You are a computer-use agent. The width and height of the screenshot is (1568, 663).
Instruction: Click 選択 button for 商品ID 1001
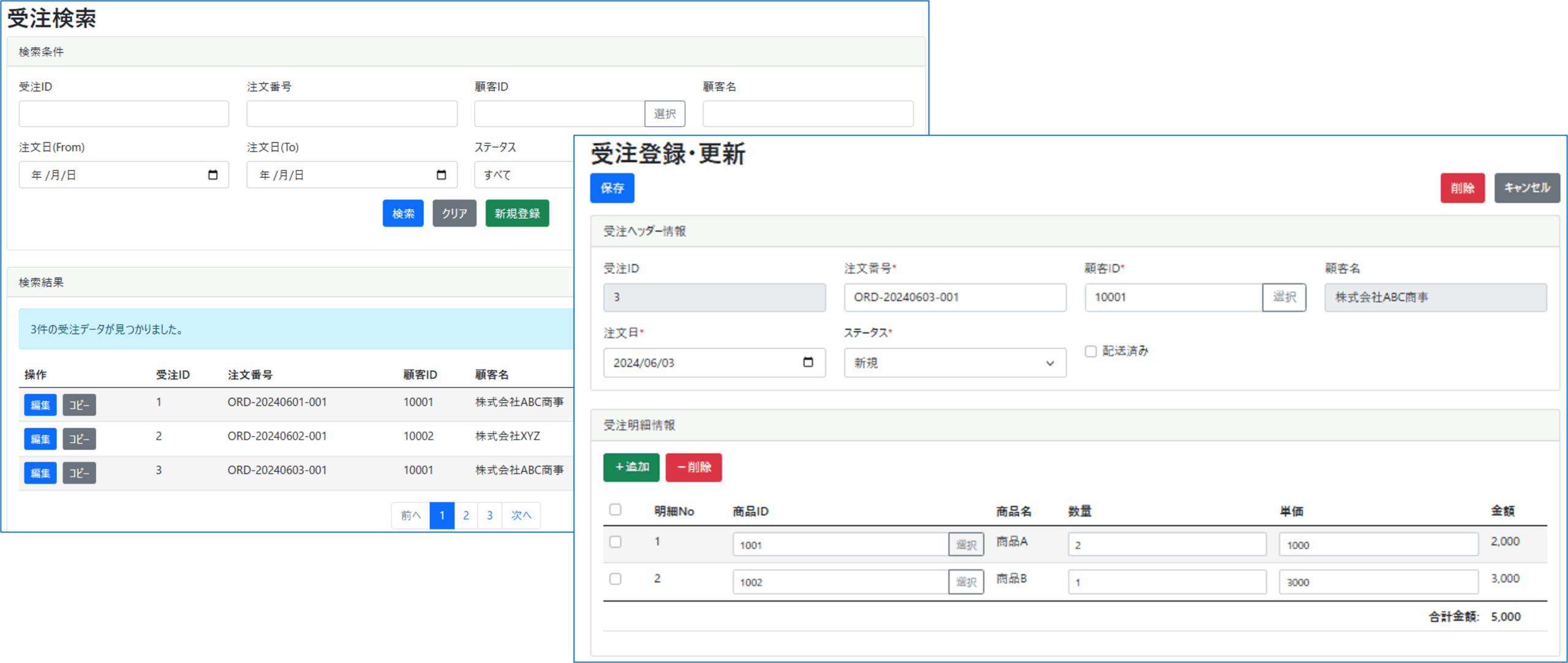click(966, 544)
